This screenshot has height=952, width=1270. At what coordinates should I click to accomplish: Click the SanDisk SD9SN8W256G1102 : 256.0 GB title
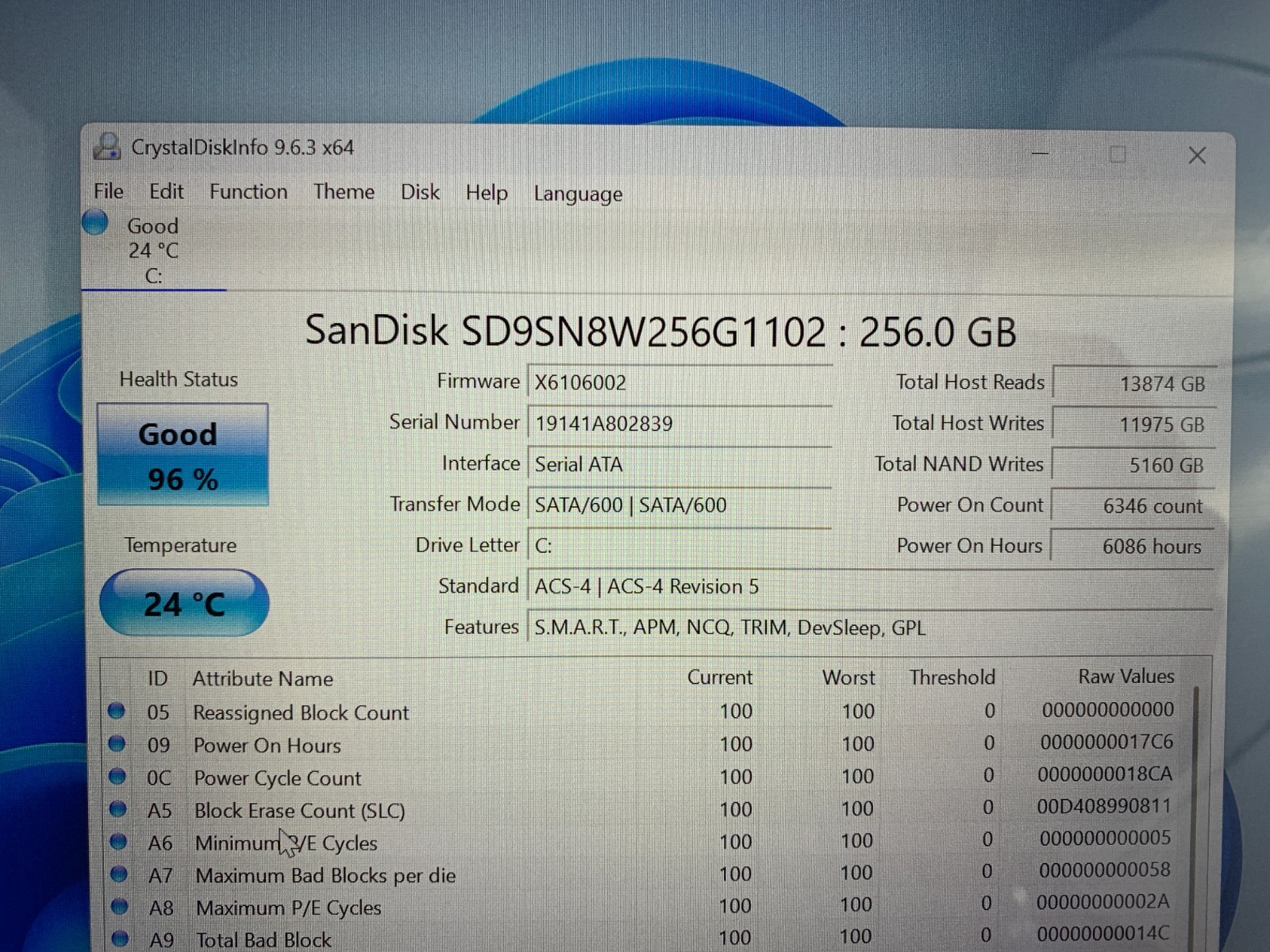point(660,330)
